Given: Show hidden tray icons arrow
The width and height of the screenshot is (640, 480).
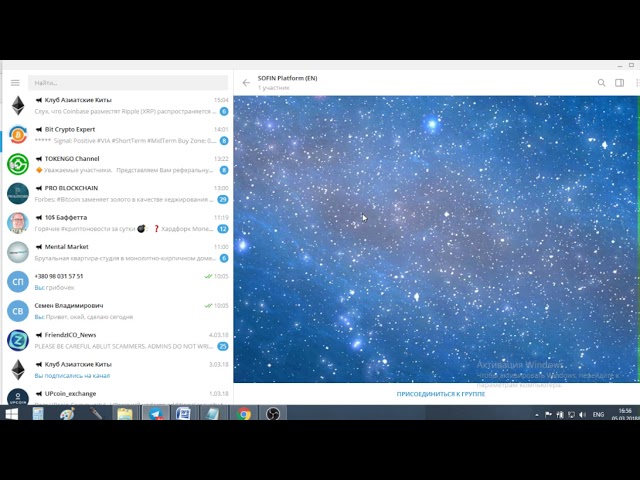Looking at the screenshot, I should point(537,415).
